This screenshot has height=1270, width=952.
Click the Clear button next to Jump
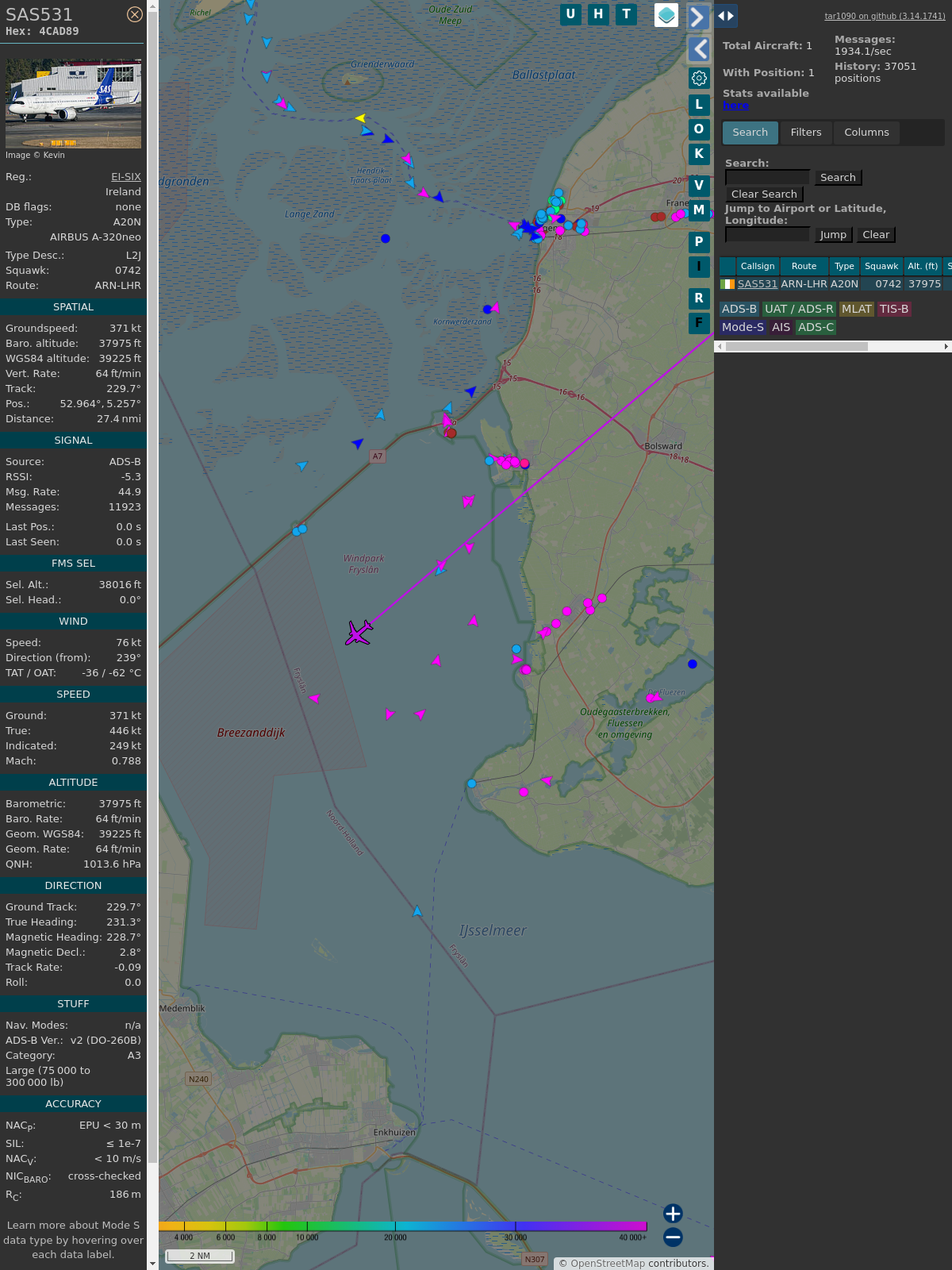pyautogui.click(x=876, y=235)
